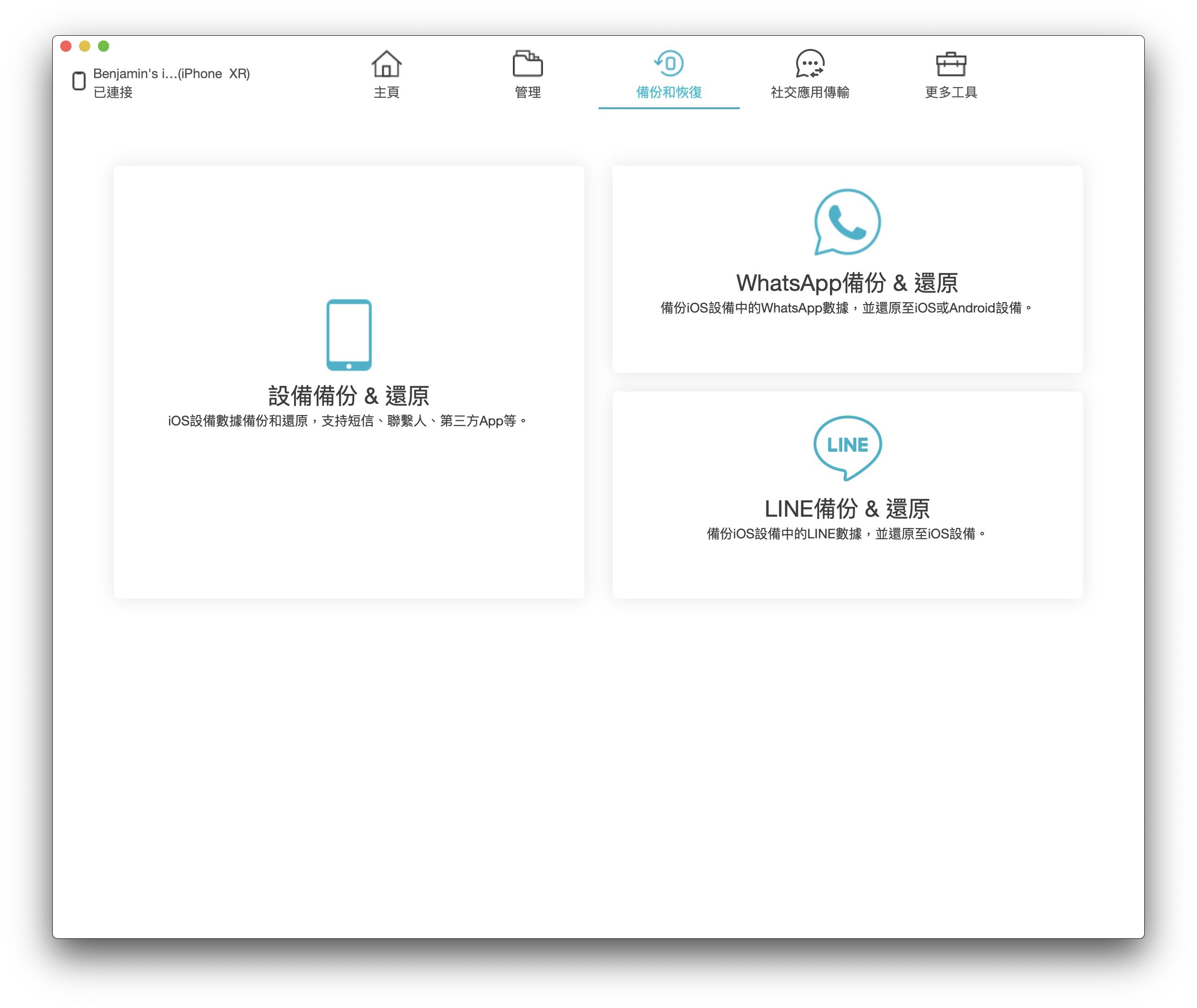1197x1008 pixels.
Task: Maximize the window with green button
Action: pyautogui.click(x=104, y=46)
